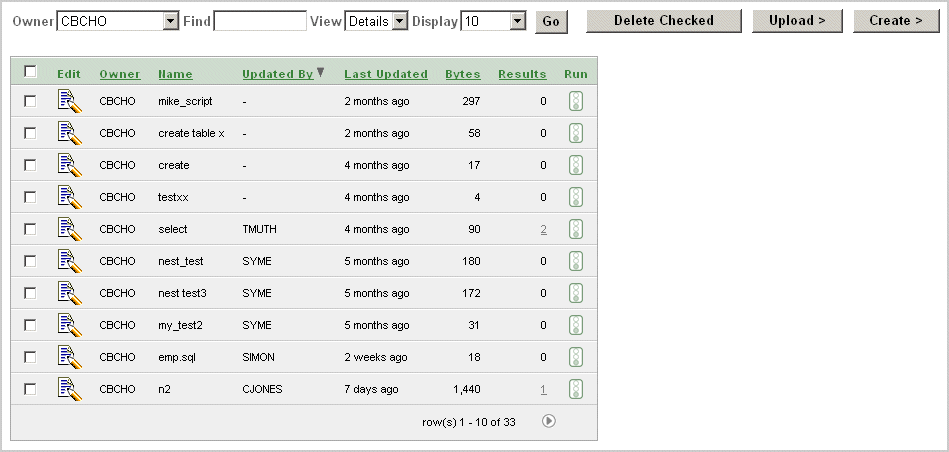Click the Find text field

coord(260,21)
